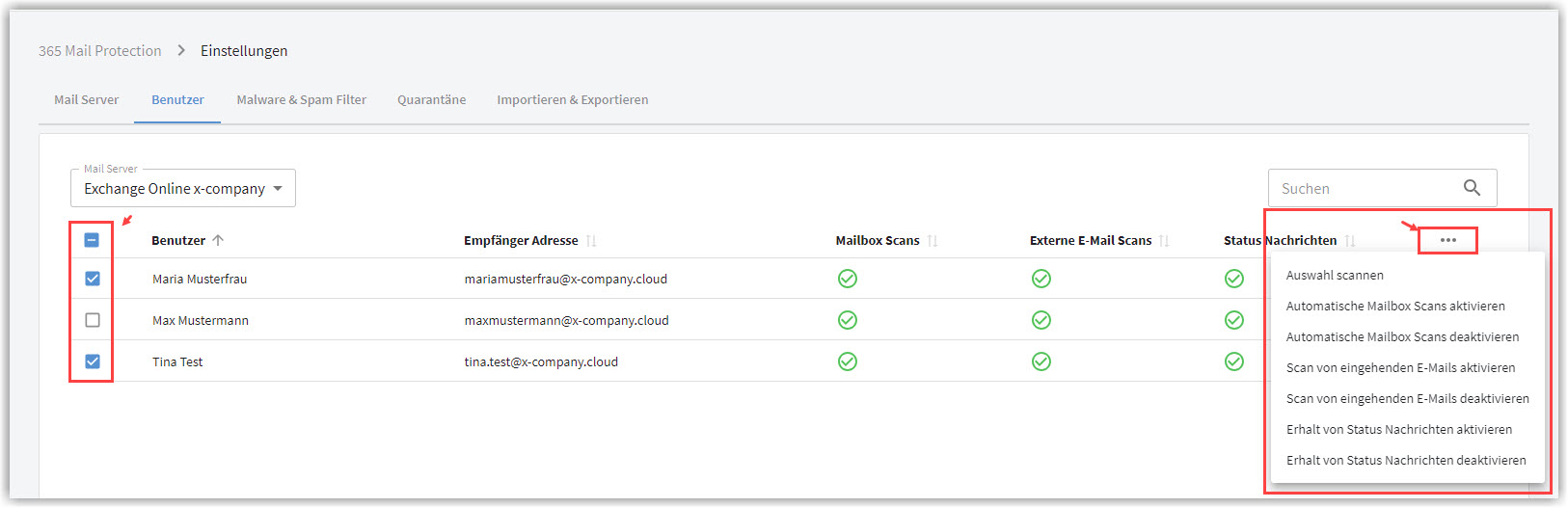1568x508 pixels.
Task: Click Tina Test's Mailbox Scans check icon
Action: point(848,361)
